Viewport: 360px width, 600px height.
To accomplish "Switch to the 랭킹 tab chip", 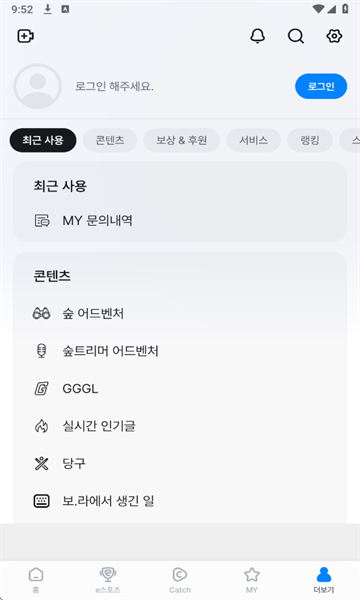I will pos(310,140).
